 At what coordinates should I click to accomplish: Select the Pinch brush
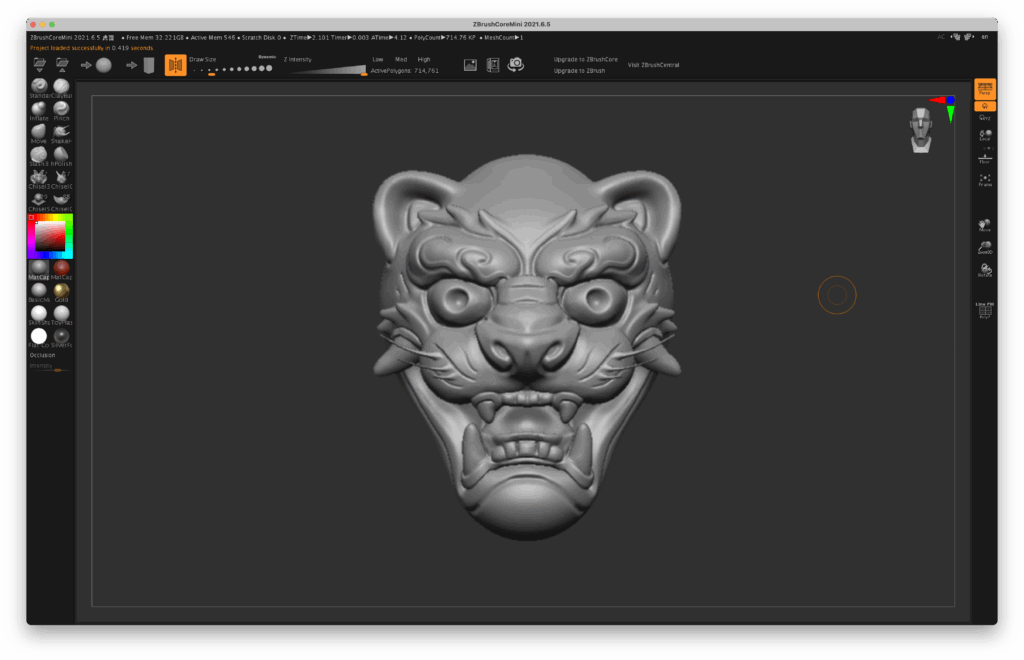tap(61, 110)
